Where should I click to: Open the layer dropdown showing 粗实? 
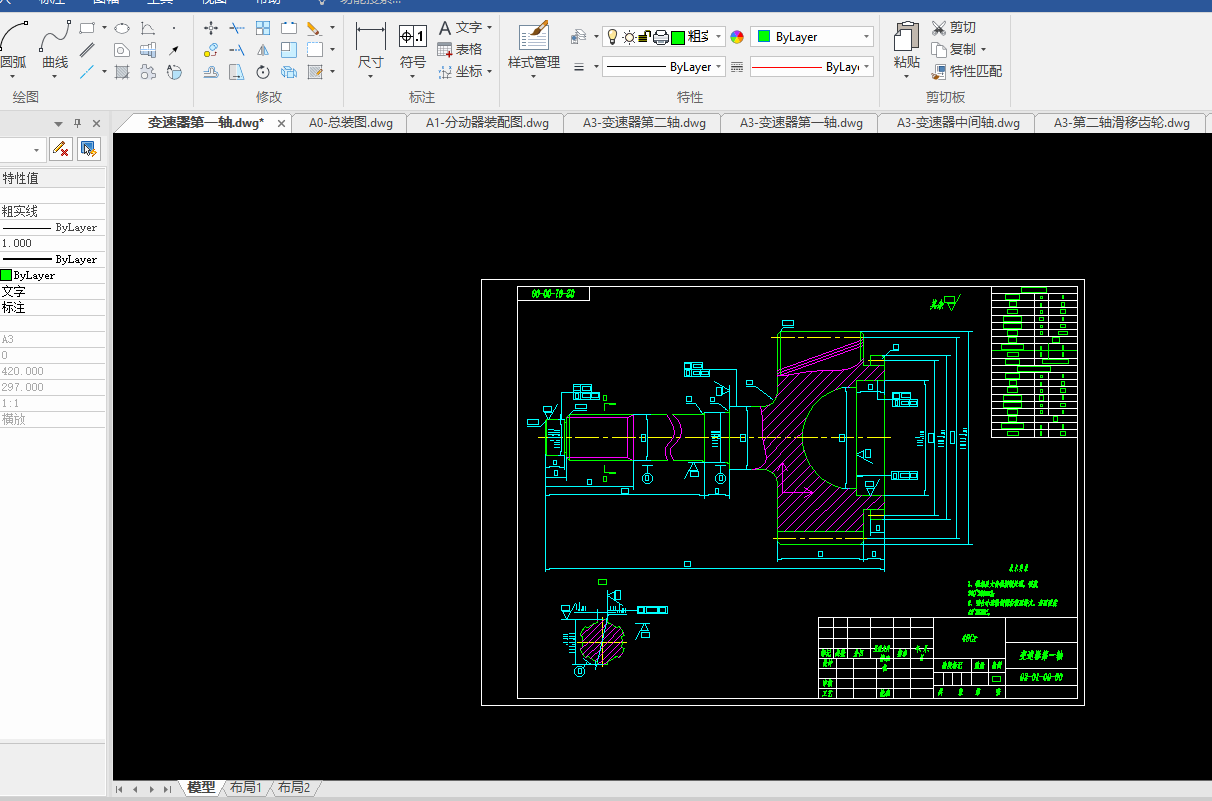pyautogui.click(x=664, y=37)
